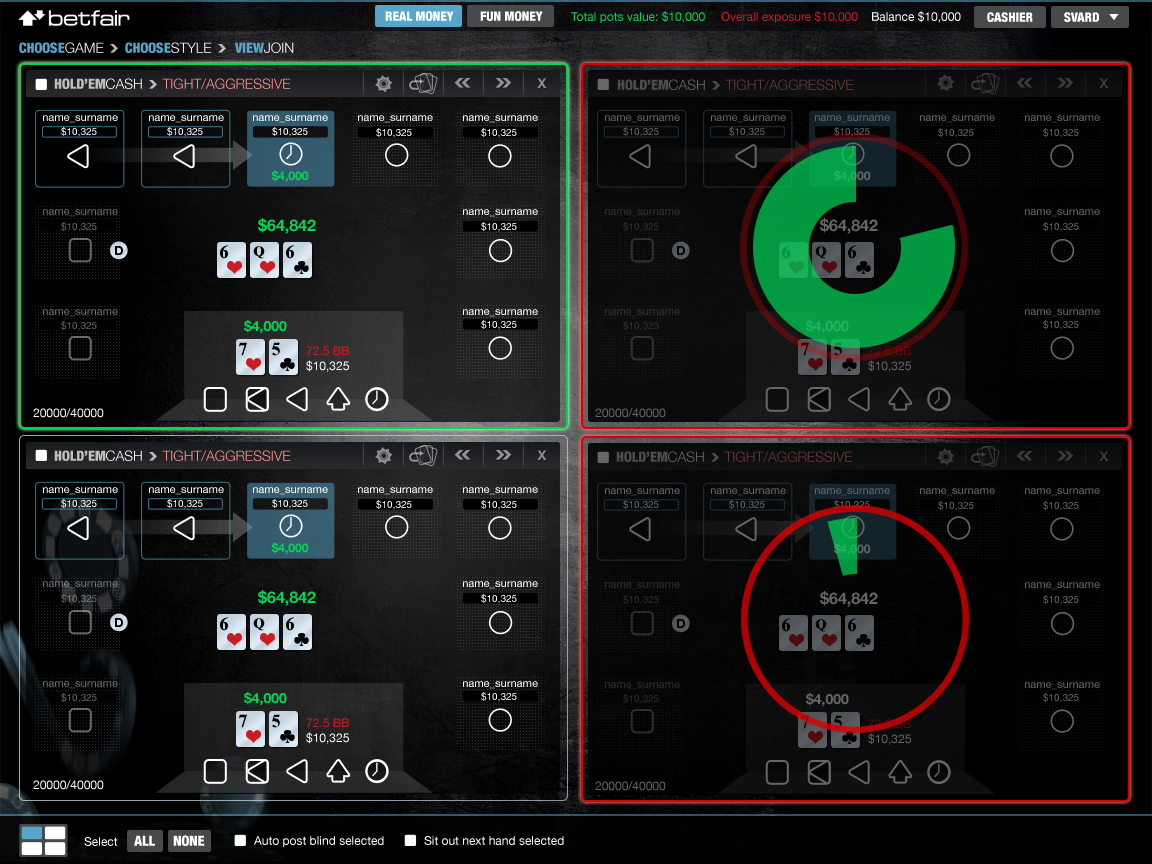Click the empty square action icon on green-bordered table

pyautogui.click(x=215, y=400)
